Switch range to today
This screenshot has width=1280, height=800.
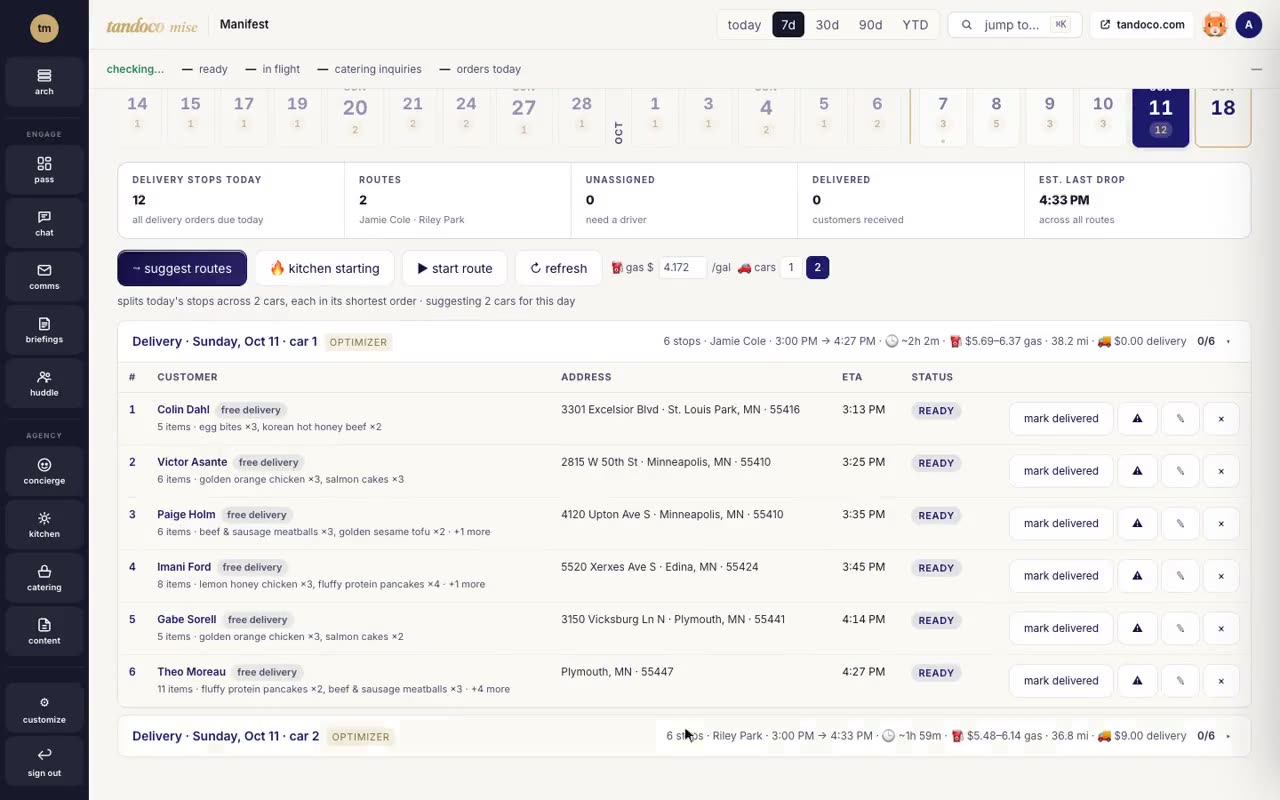point(744,25)
